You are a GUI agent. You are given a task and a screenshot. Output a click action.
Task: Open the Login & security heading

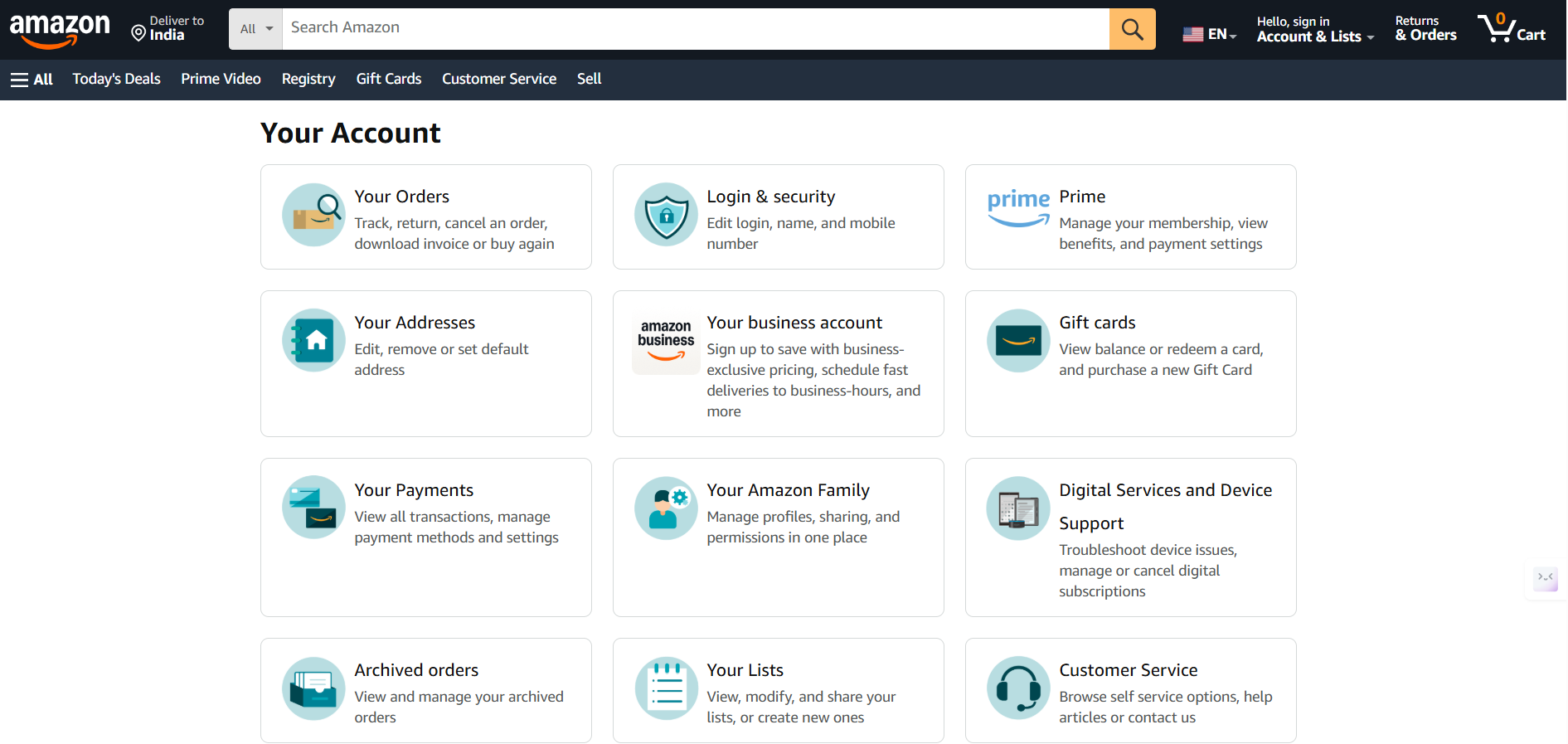coord(770,197)
